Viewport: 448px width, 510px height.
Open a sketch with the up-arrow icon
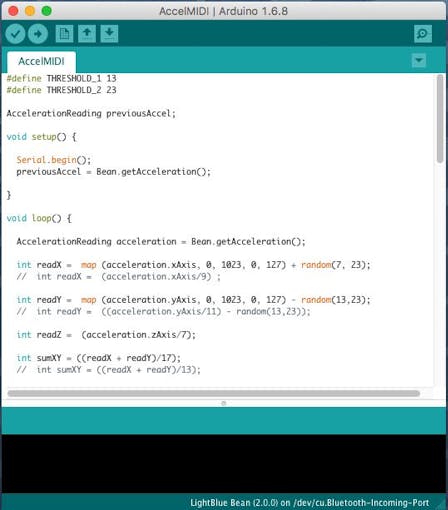87,34
